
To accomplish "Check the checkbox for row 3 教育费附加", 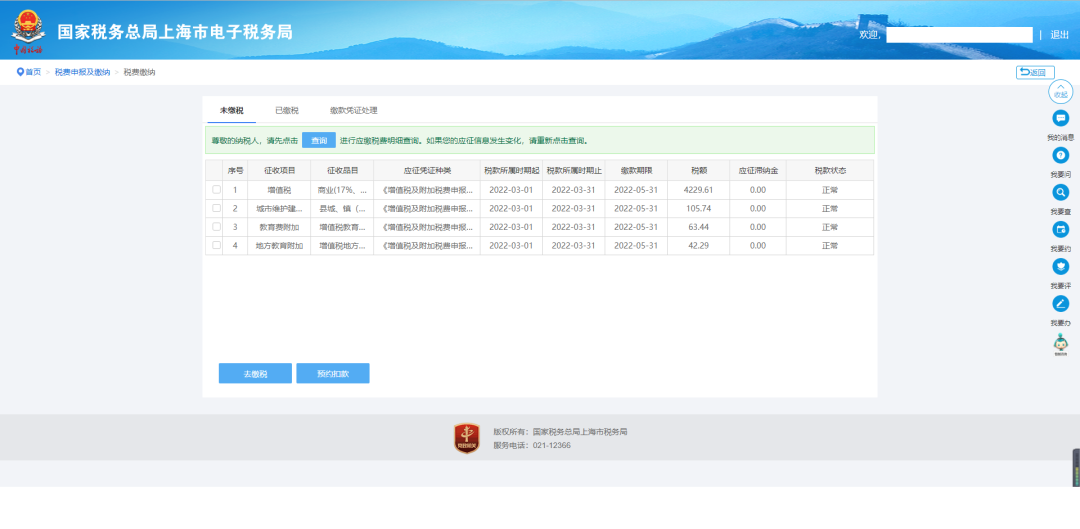I will pos(216,227).
